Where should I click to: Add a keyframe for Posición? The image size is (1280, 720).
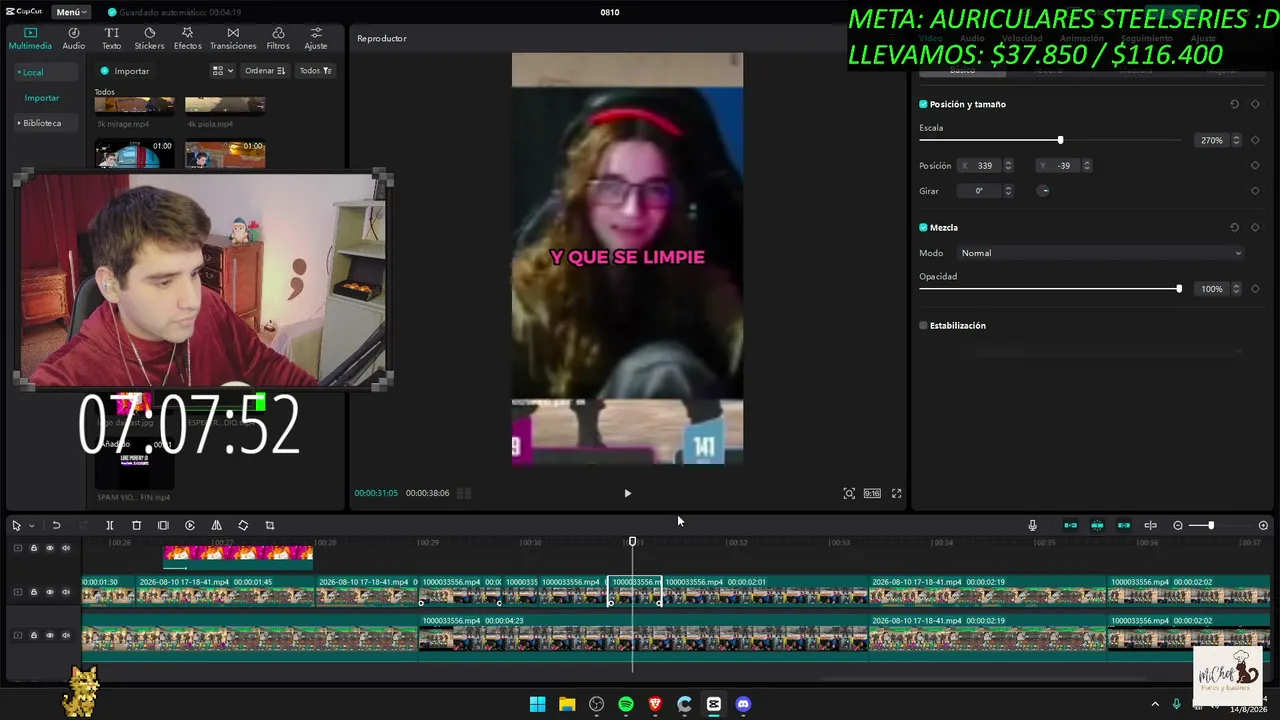click(1255, 166)
